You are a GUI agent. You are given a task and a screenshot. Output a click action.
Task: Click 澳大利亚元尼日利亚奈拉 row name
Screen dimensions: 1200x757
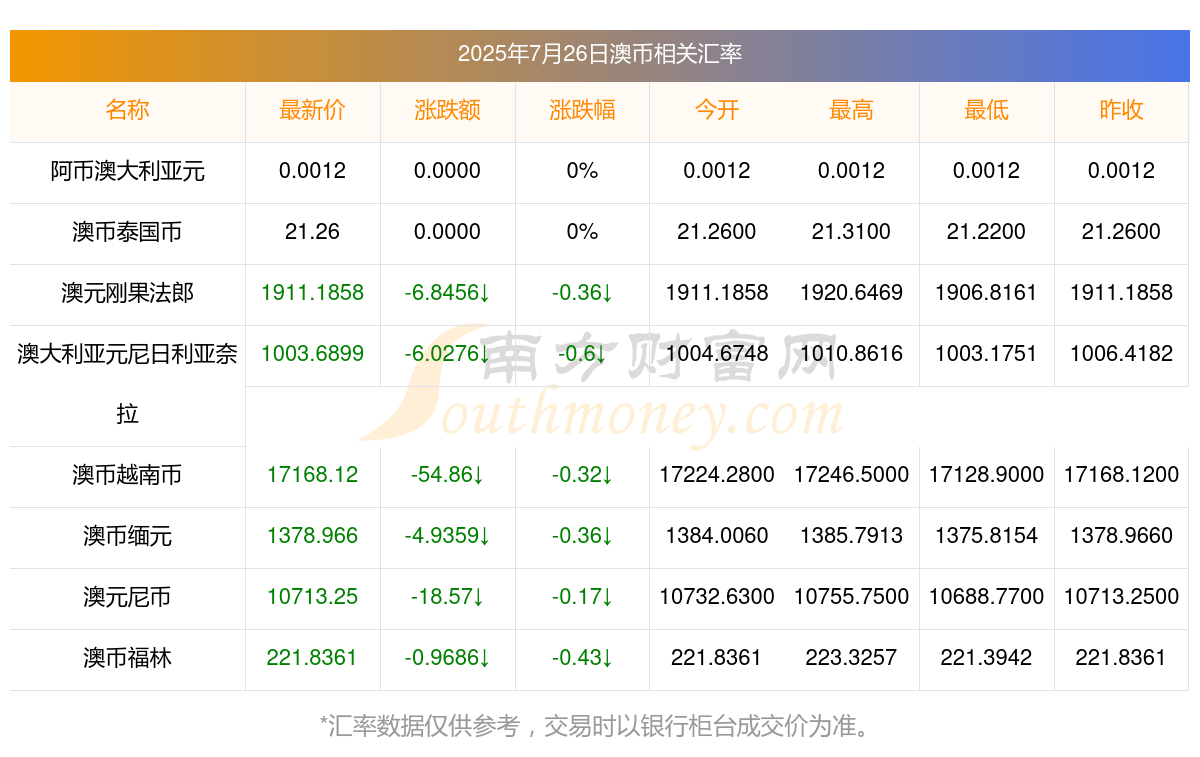[127, 384]
